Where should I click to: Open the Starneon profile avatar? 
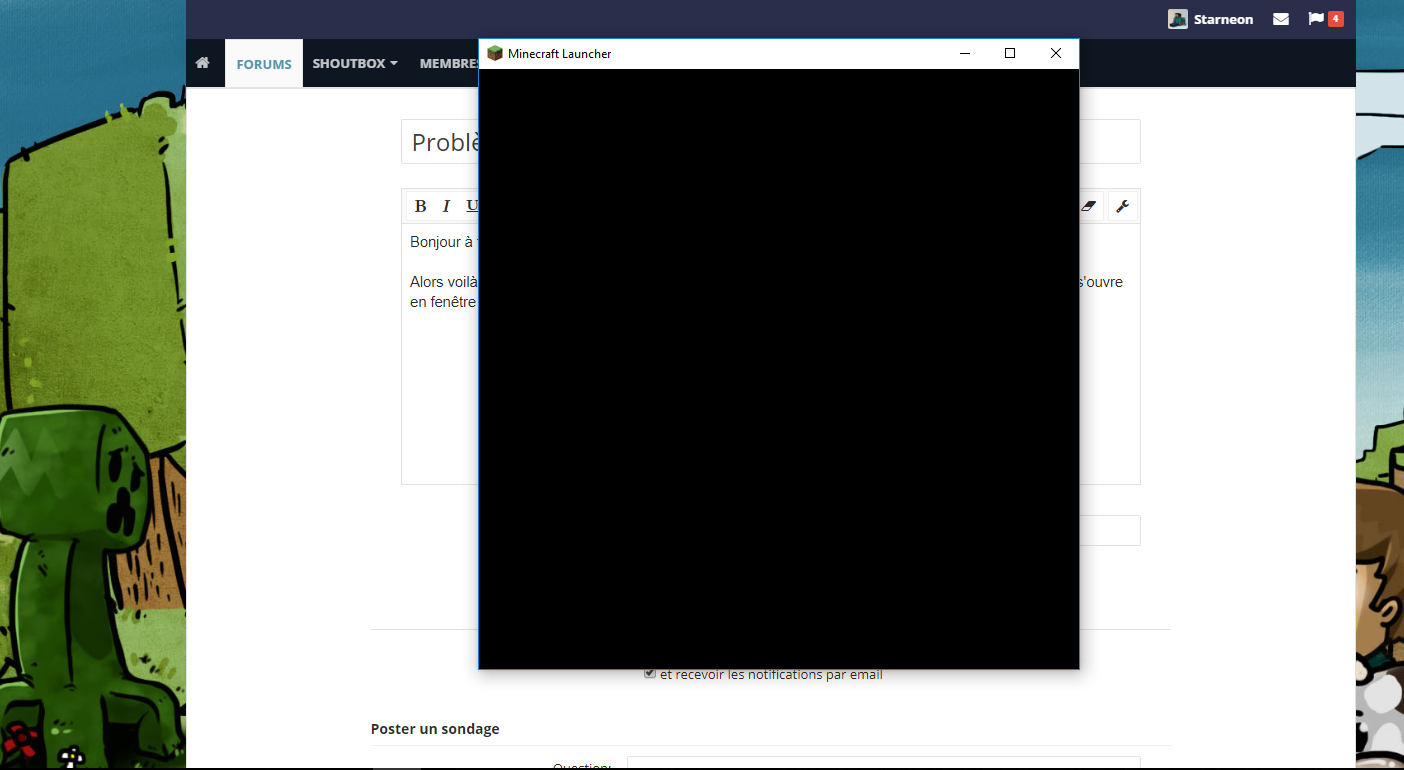point(1178,19)
